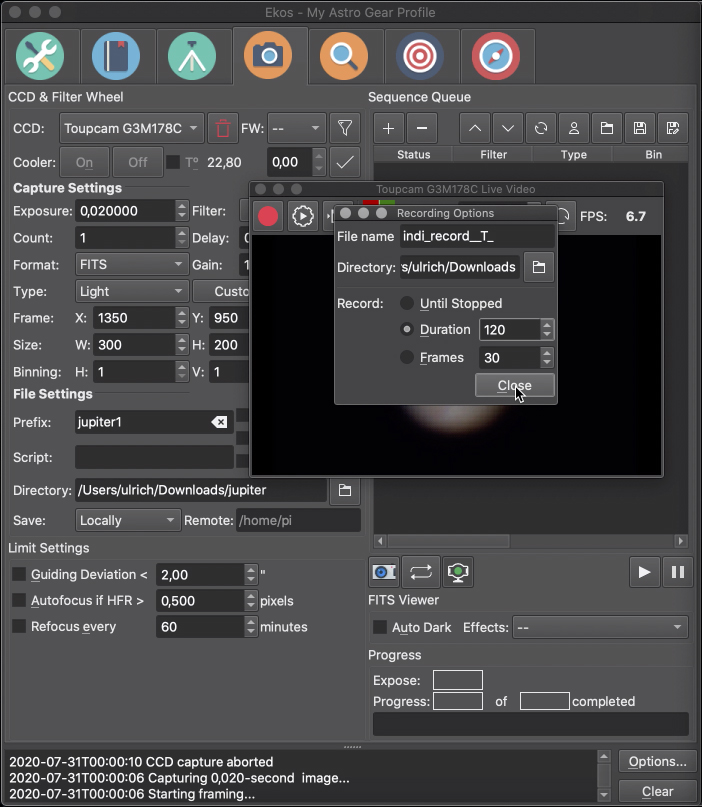702x807 pixels.
Task: Click the red trash icon next to CCD
Action: [x=223, y=128]
